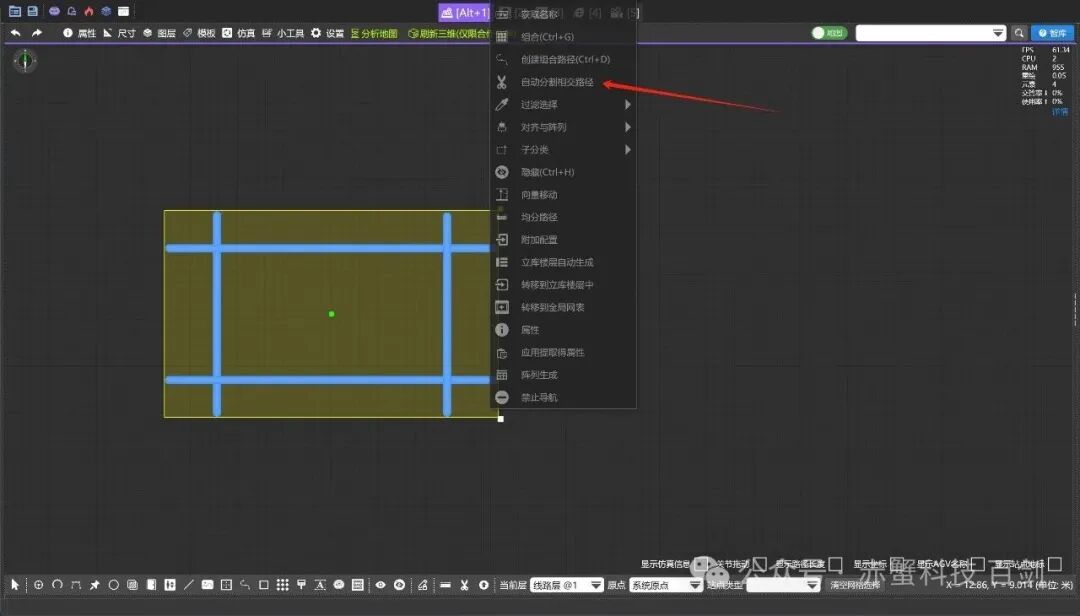Click the green 分析地图 button

pyautogui.click(x=374, y=33)
